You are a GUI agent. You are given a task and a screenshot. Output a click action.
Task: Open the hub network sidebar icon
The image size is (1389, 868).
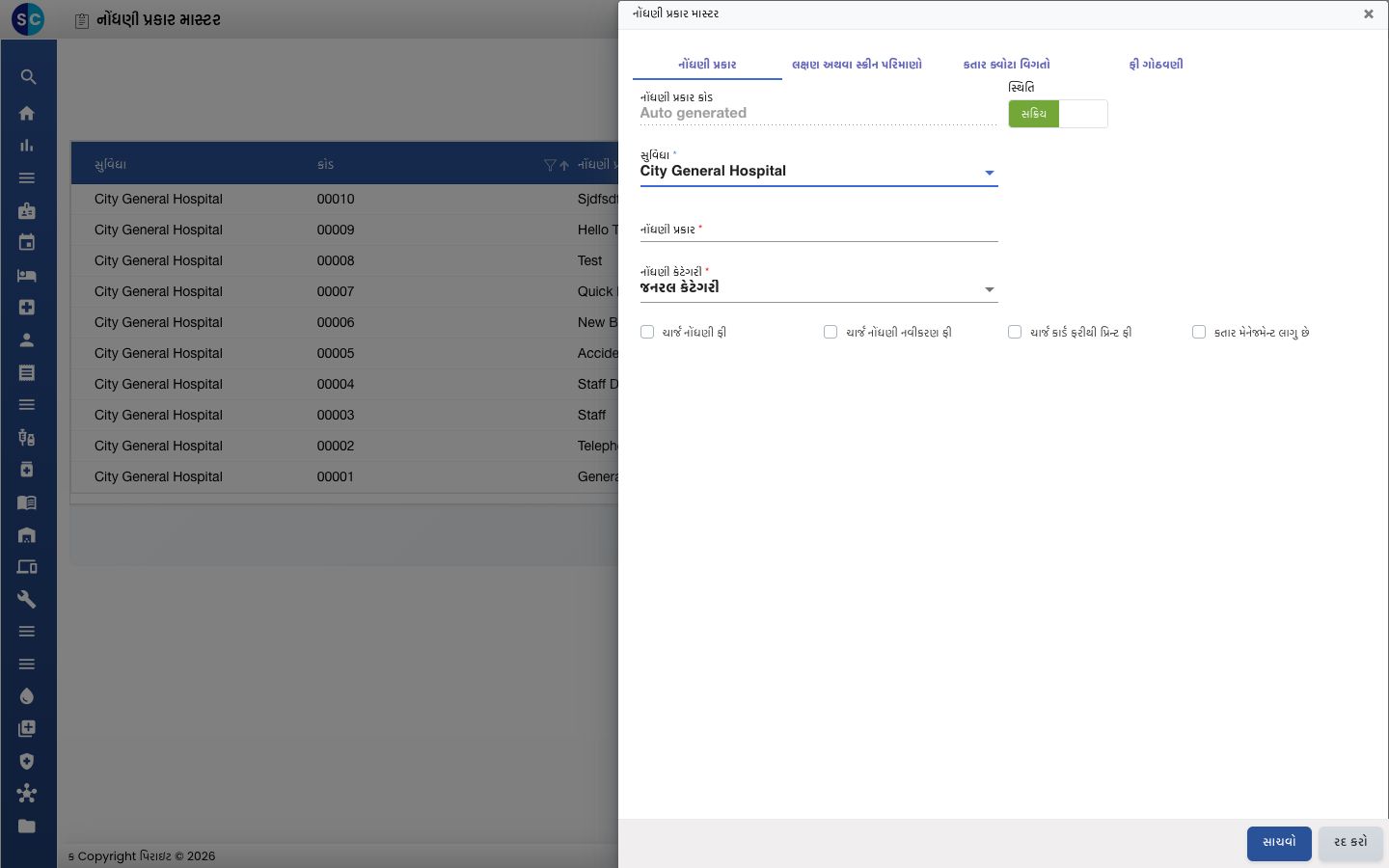27,794
